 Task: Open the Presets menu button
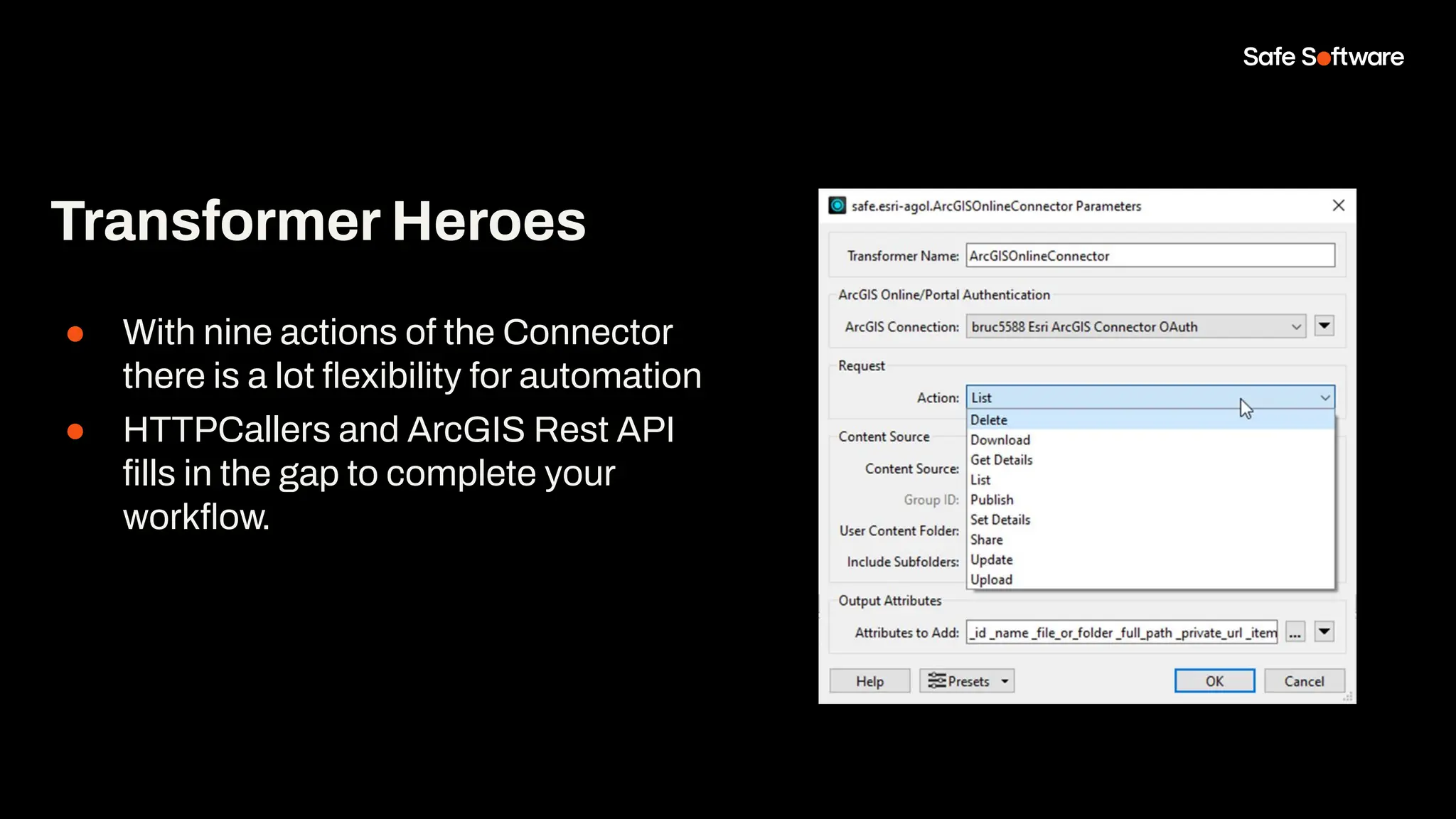[x=967, y=681]
